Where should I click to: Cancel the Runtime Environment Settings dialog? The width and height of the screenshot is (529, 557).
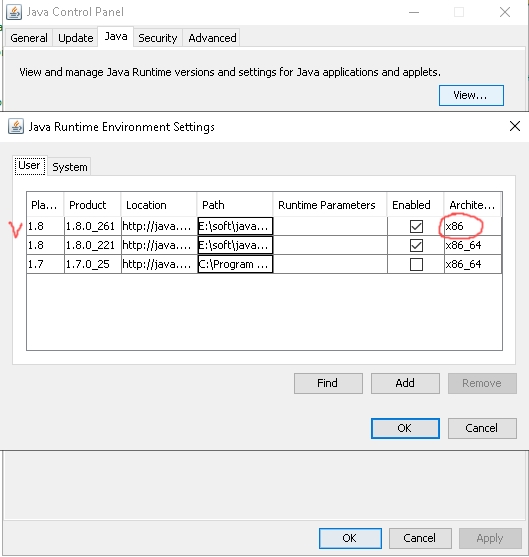[x=482, y=428]
